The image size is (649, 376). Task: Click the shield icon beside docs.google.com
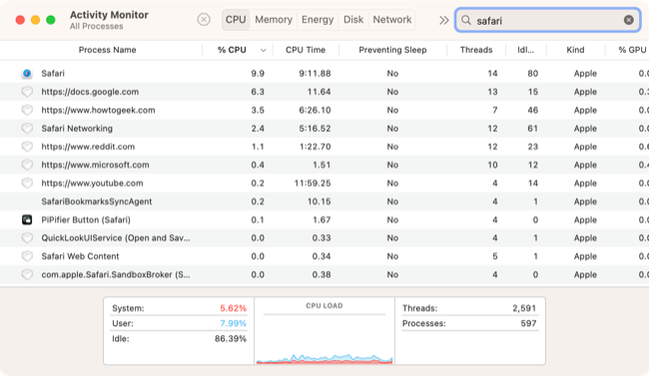27,92
